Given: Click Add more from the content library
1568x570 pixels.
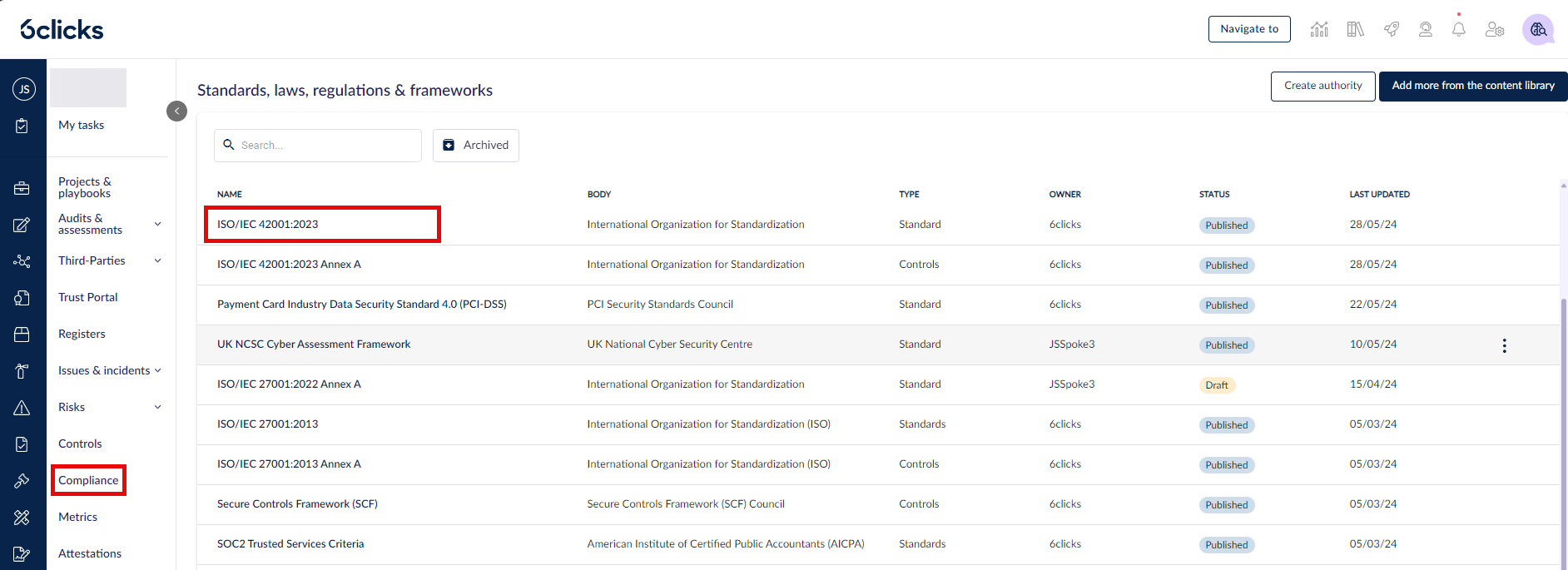Looking at the screenshot, I should coord(1473,86).
